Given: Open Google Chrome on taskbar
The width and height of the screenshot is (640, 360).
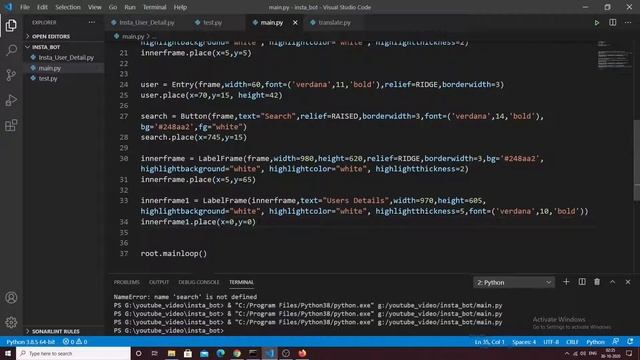Looking at the screenshot, I should (237, 353).
